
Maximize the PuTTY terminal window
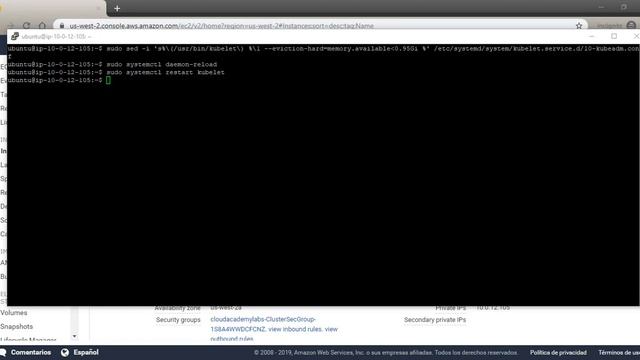pyautogui.click(x=614, y=36)
